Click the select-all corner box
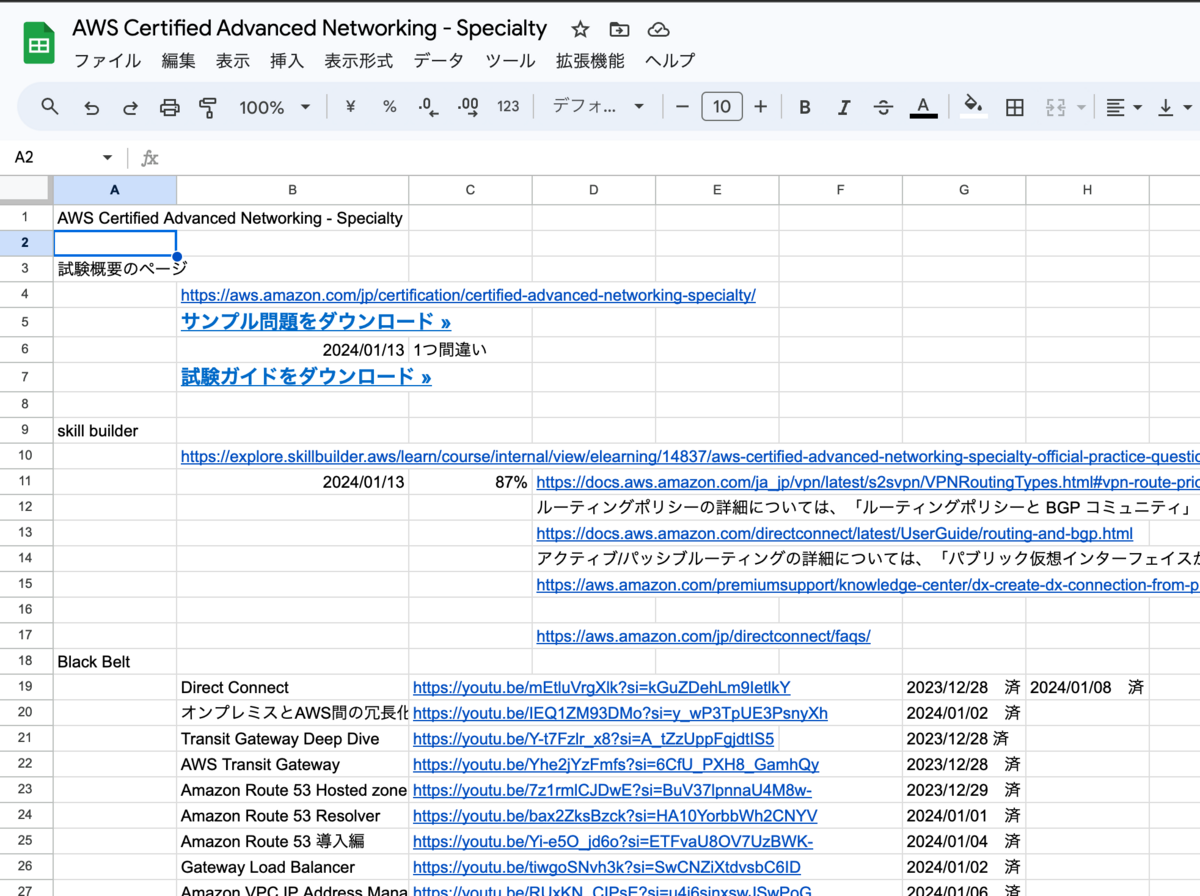 [x=26, y=190]
